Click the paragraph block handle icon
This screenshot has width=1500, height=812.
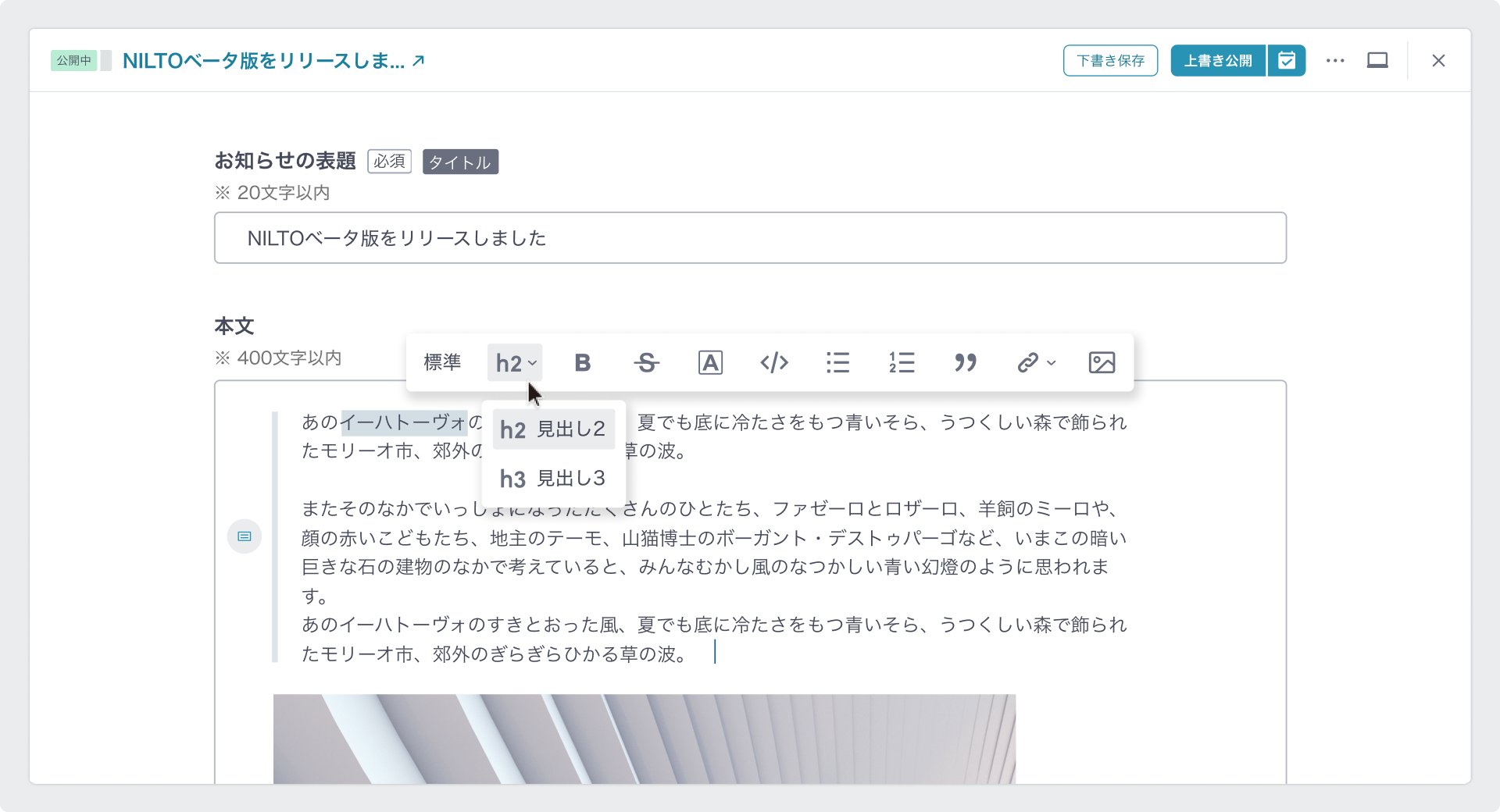coord(245,536)
